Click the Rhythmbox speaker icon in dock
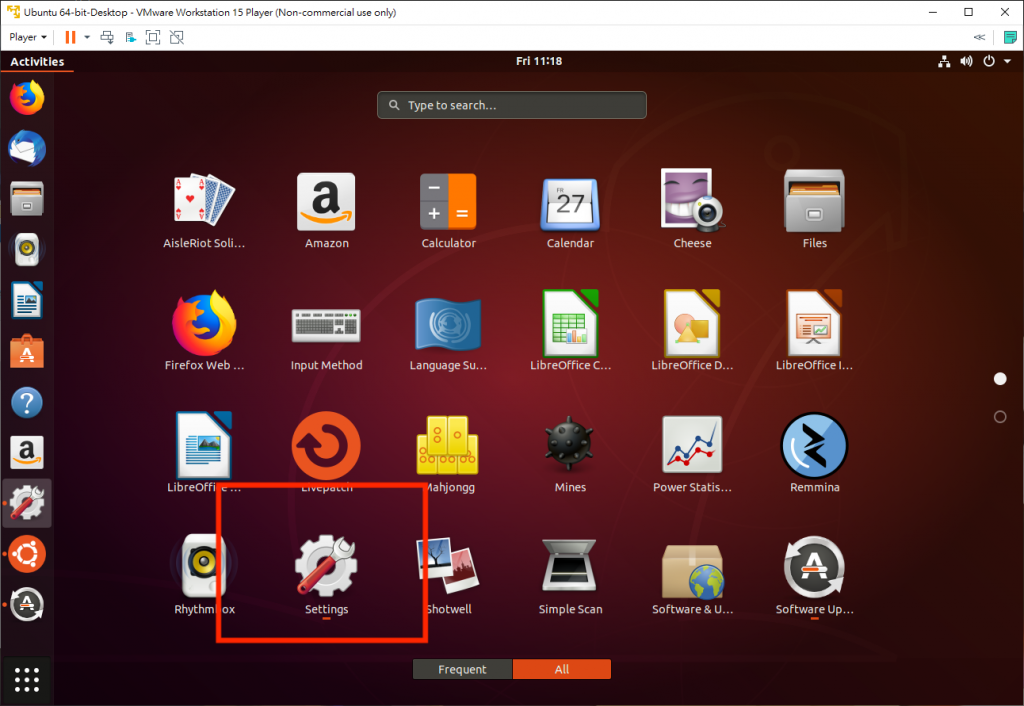The width and height of the screenshot is (1024, 706). pos(27,249)
